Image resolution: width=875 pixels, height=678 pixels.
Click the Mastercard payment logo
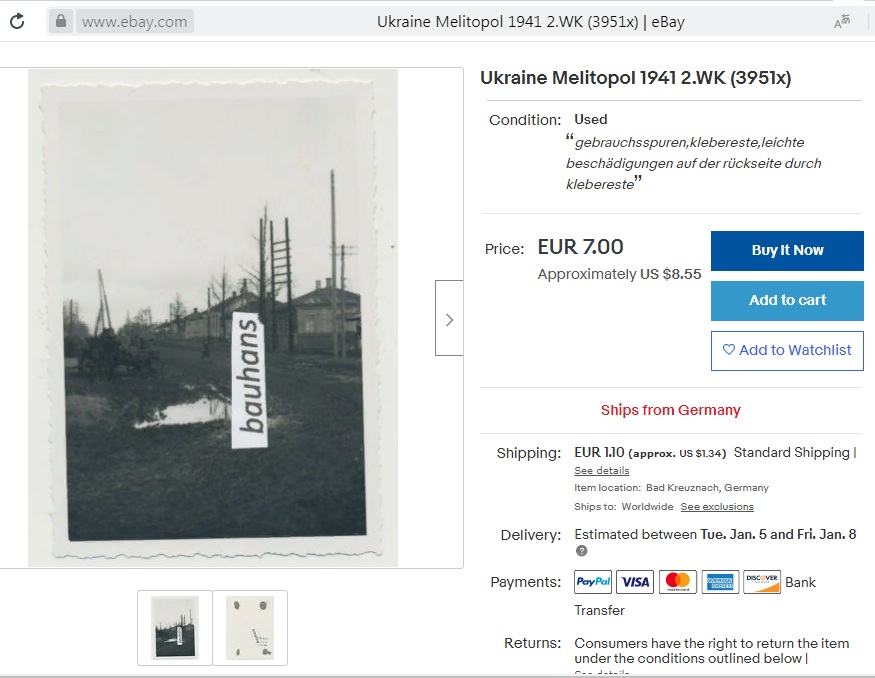[677, 582]
